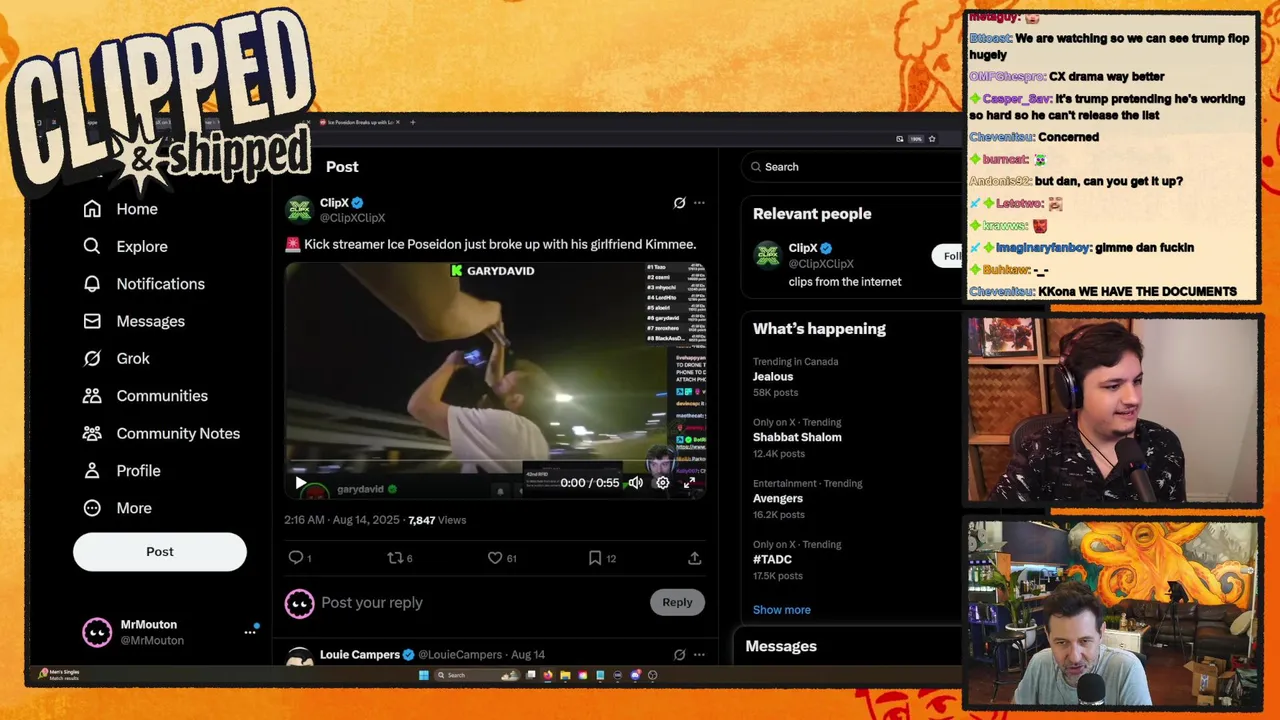Click Show more under What's happening
Viewport: 1280px width, 720px height.
click(782, 610)
